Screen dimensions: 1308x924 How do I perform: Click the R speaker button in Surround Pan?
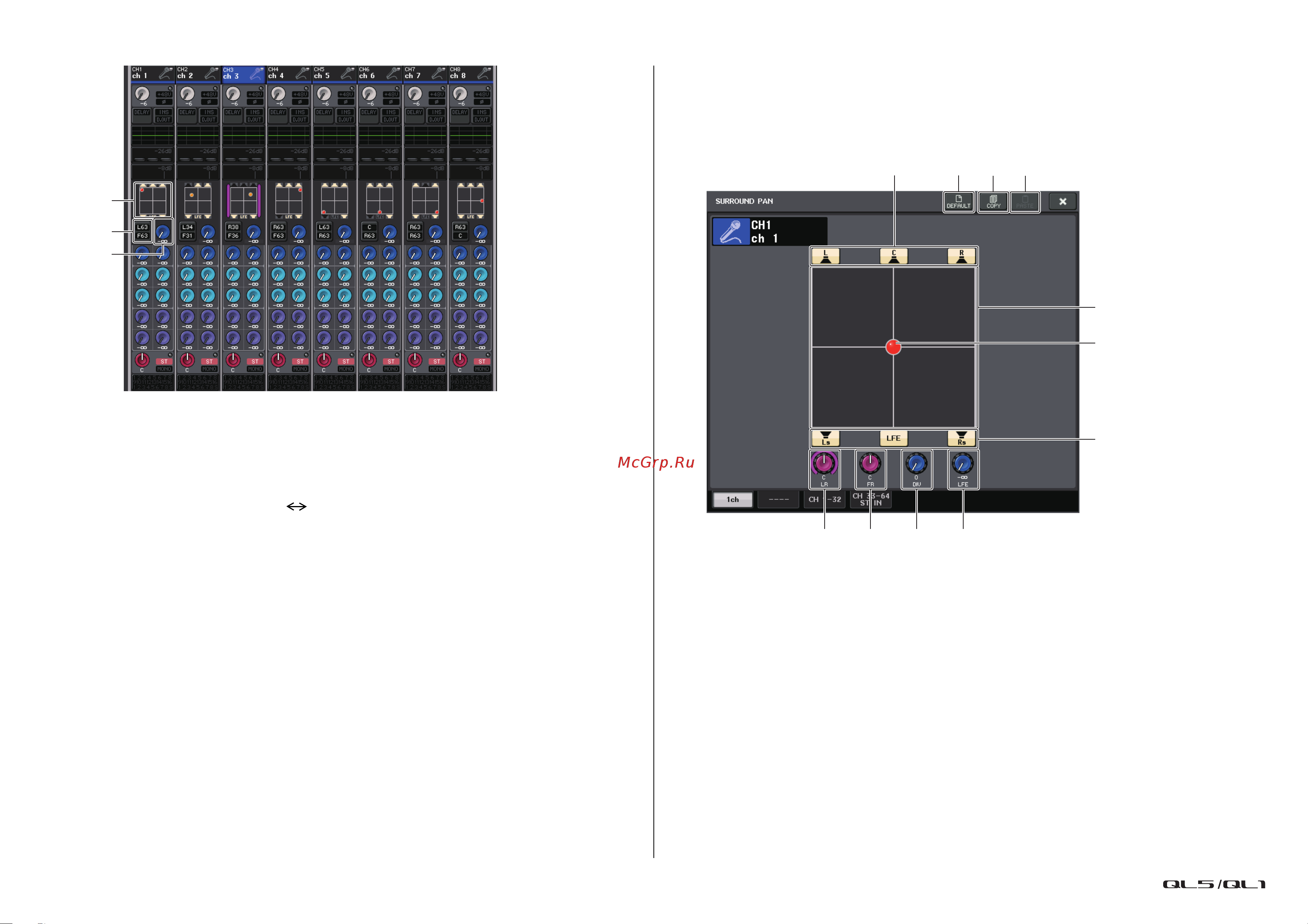click(x=962, y=256)
